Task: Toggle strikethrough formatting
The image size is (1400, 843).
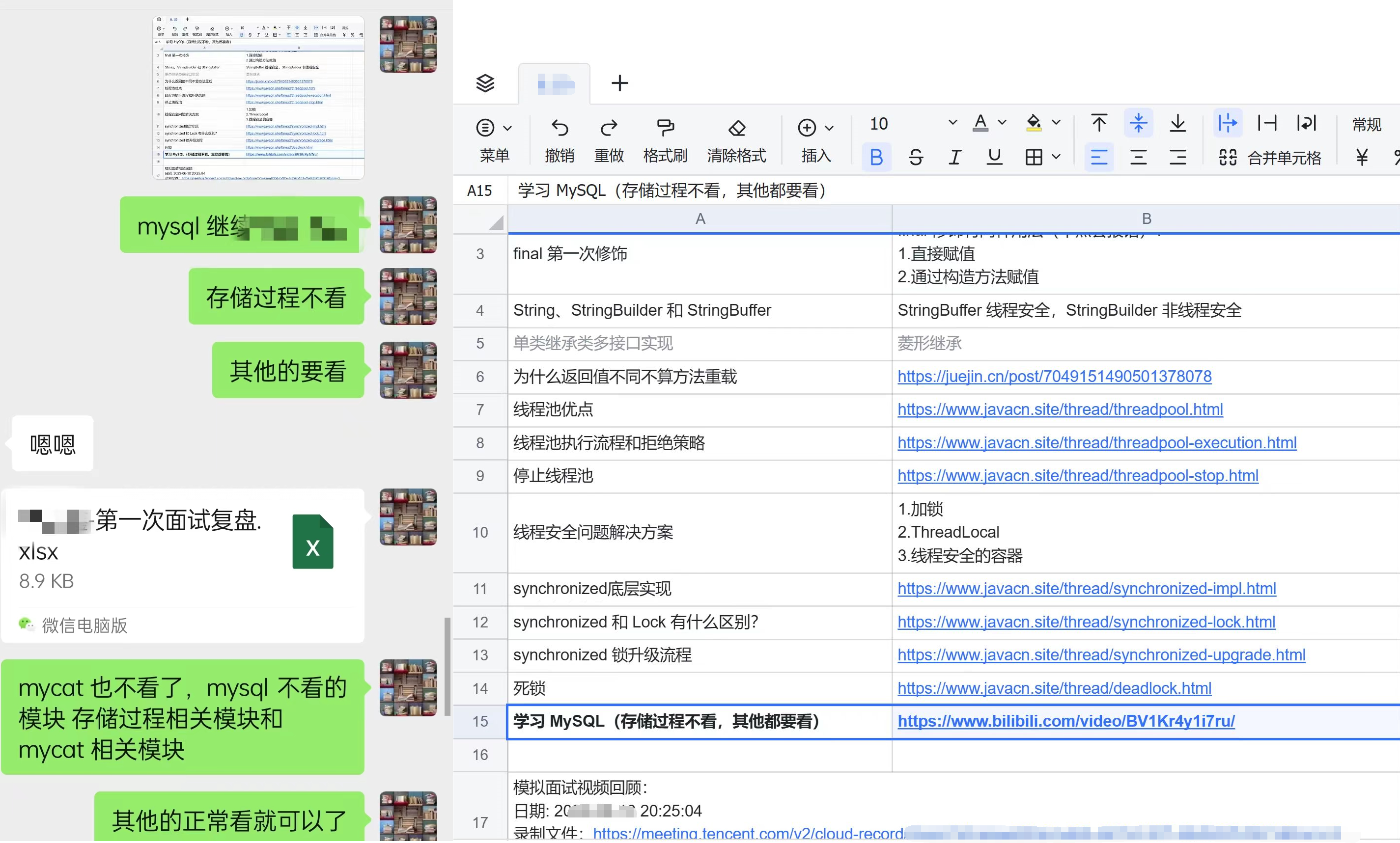Action: tap(915, 157)
